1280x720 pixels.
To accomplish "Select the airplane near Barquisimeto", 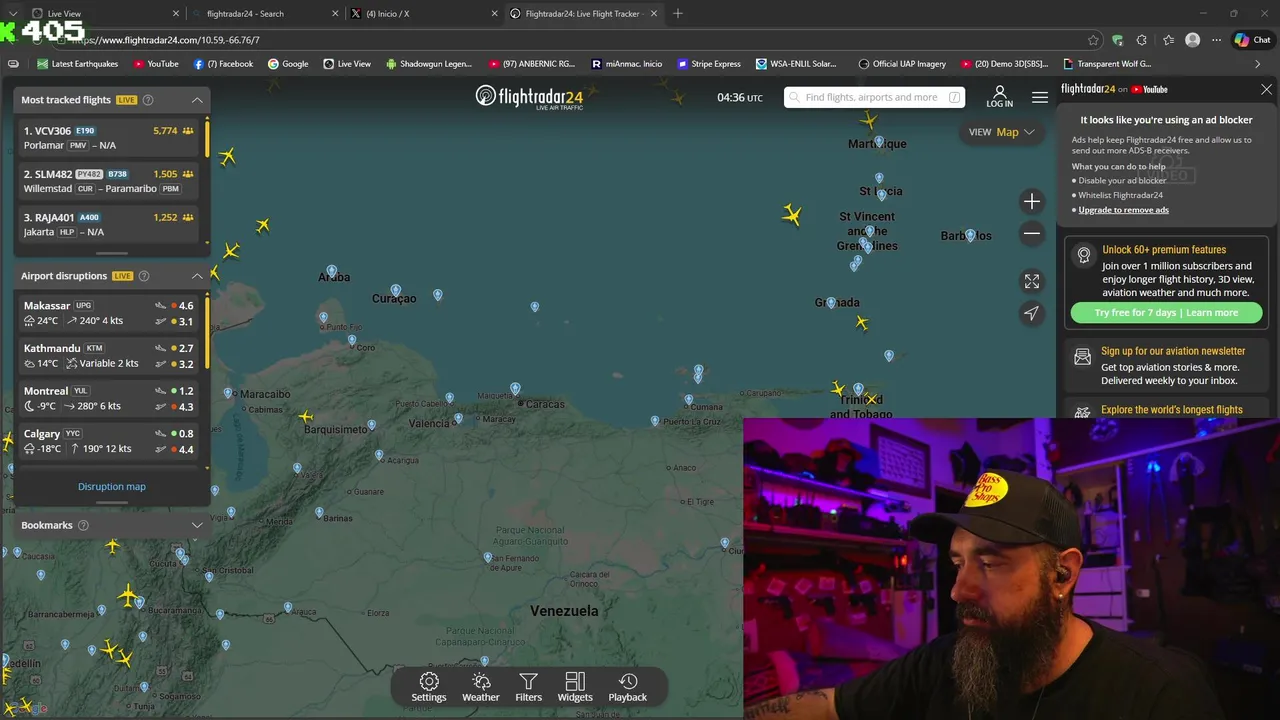I will point(305,416).
